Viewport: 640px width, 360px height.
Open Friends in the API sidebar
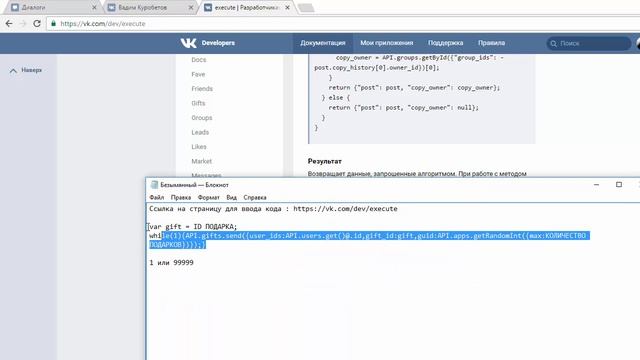pos(202,89)
